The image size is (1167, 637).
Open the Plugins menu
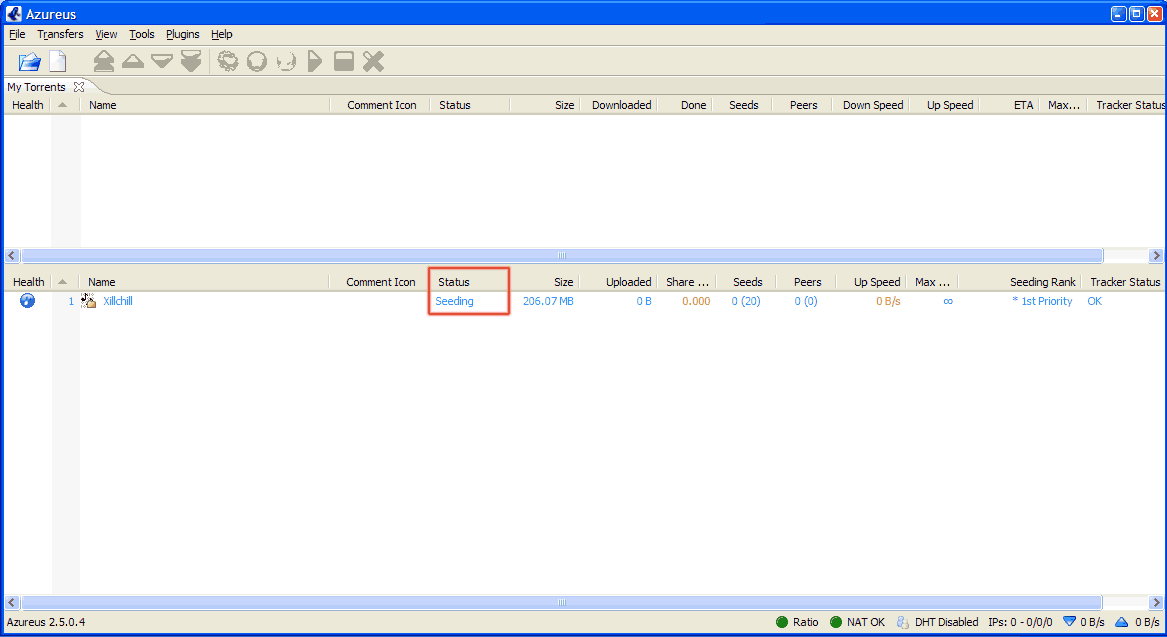coord(182,34)
